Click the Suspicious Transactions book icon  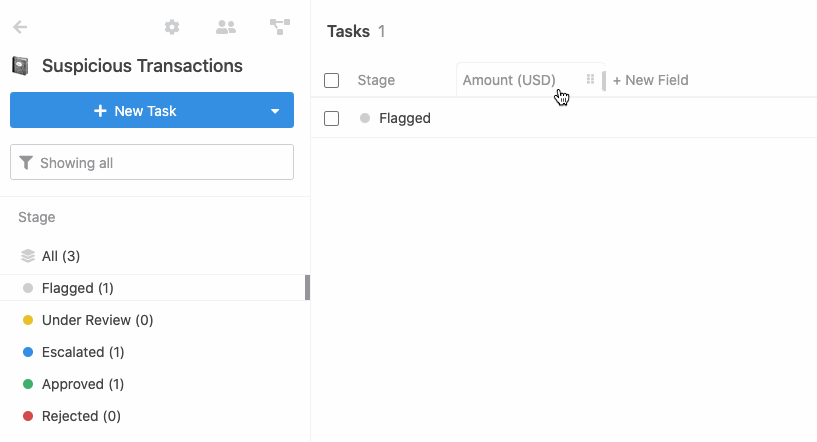pyautogui.click(x=20, y=66)
